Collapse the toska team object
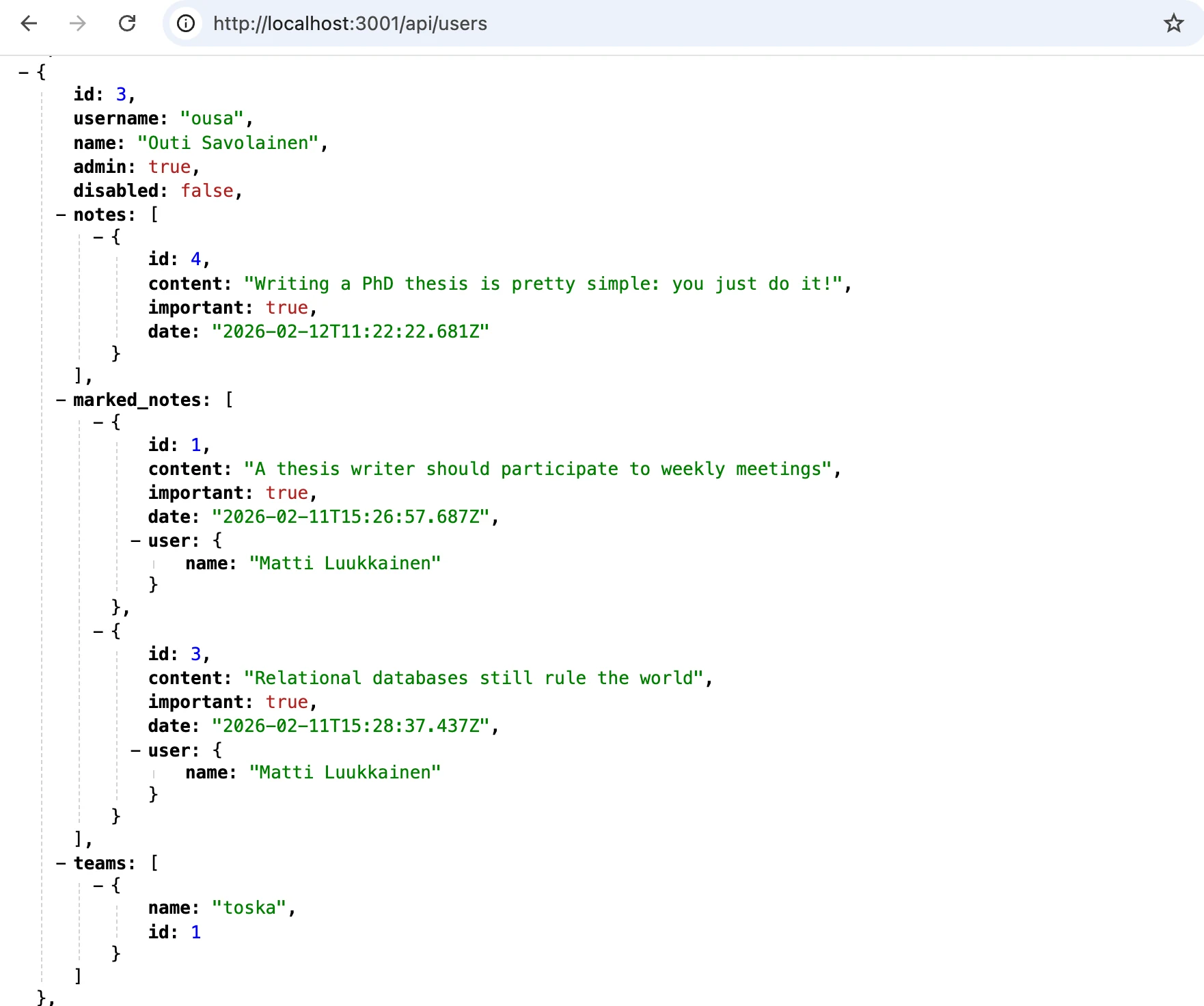Image resolution: width=1204 pixels, height=1006 pixels. 98,886
